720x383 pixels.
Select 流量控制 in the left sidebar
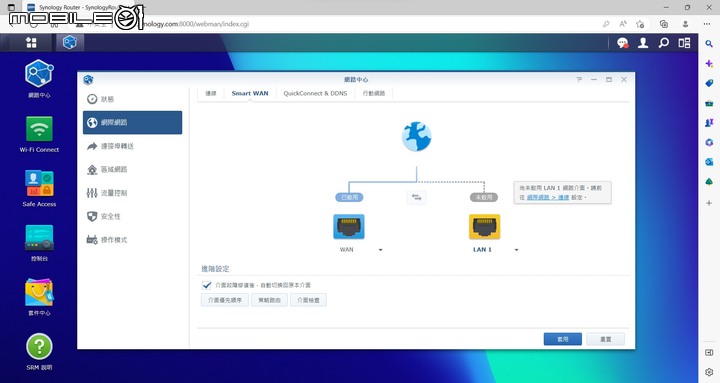tap(132, 193)
